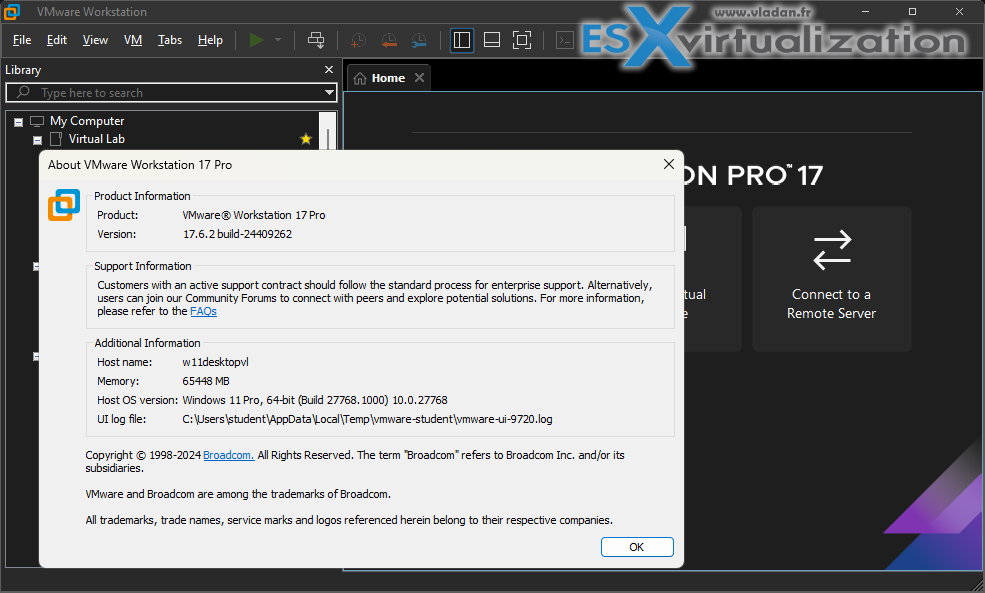Click the favorite star next to Virtual Lab

(306, 139)
